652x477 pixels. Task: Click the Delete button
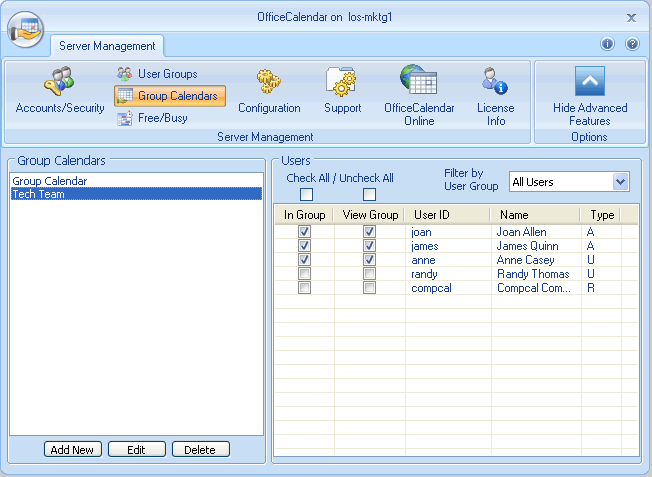point(200,450)
